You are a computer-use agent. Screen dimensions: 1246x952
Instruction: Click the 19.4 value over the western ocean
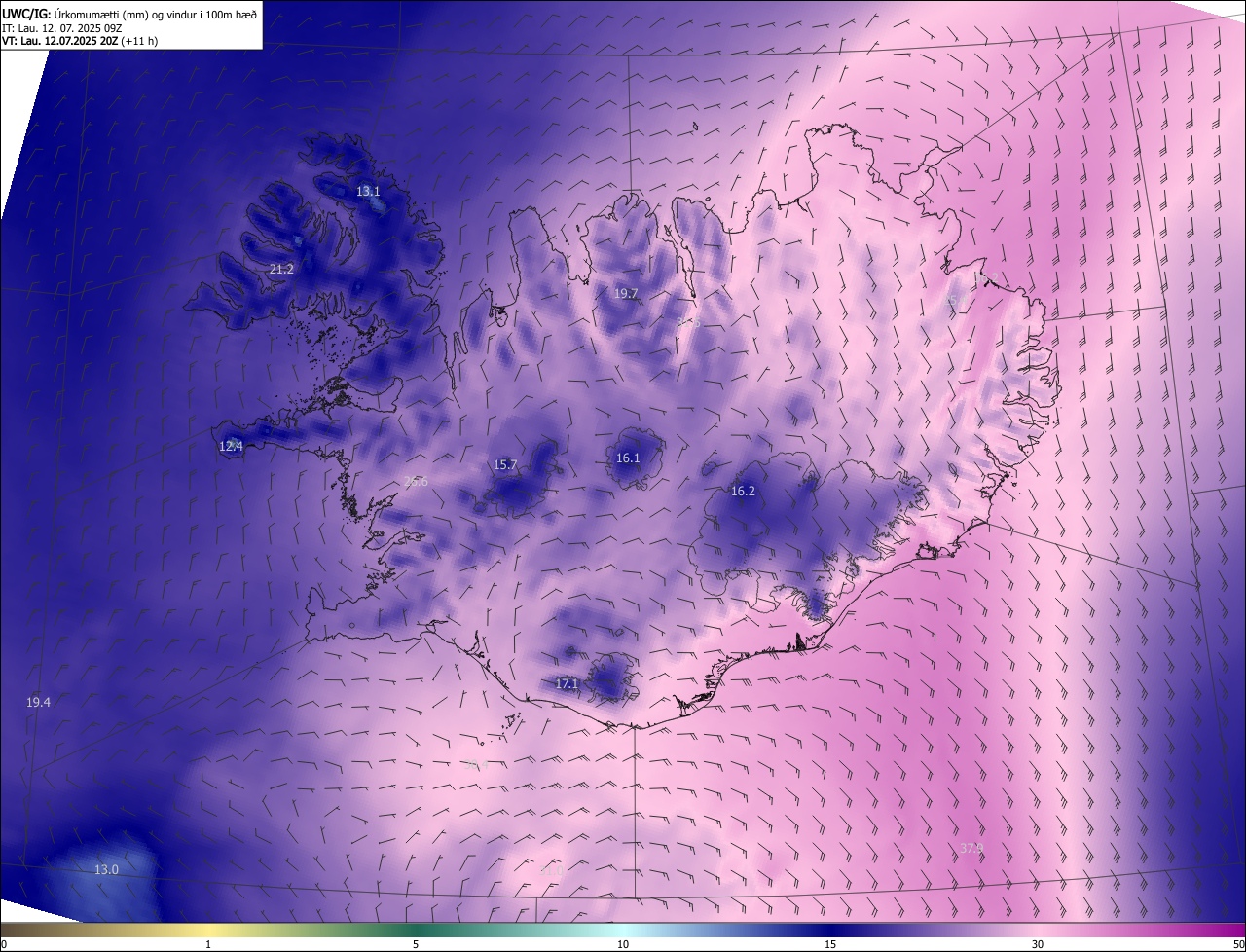pyautogui.click(x=38, y=702)
